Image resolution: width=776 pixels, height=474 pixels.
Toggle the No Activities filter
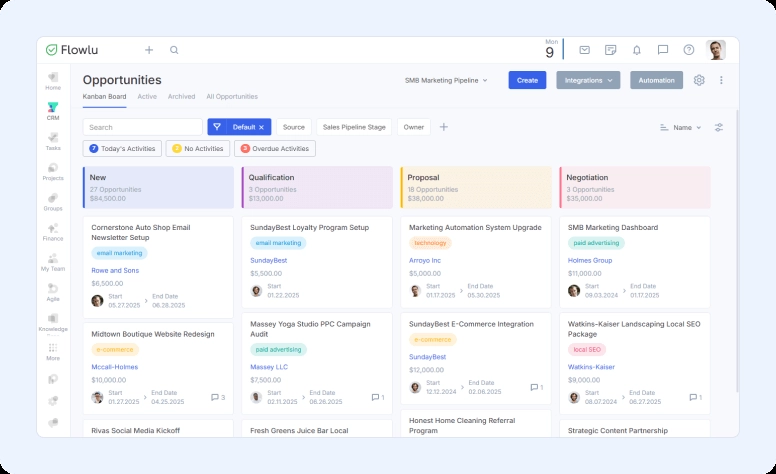[x=198, y=148]
